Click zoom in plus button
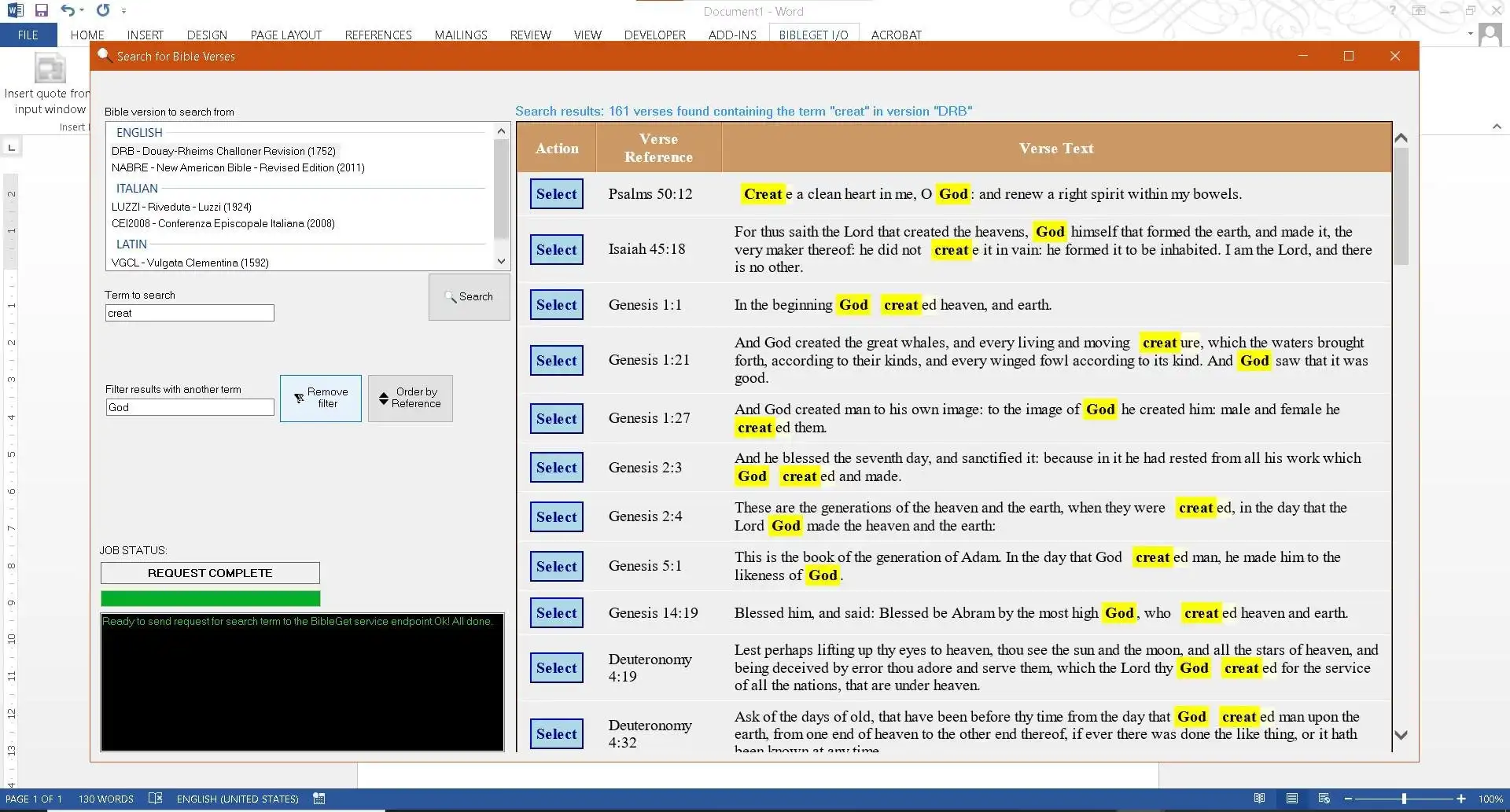 pos(1461,799)
